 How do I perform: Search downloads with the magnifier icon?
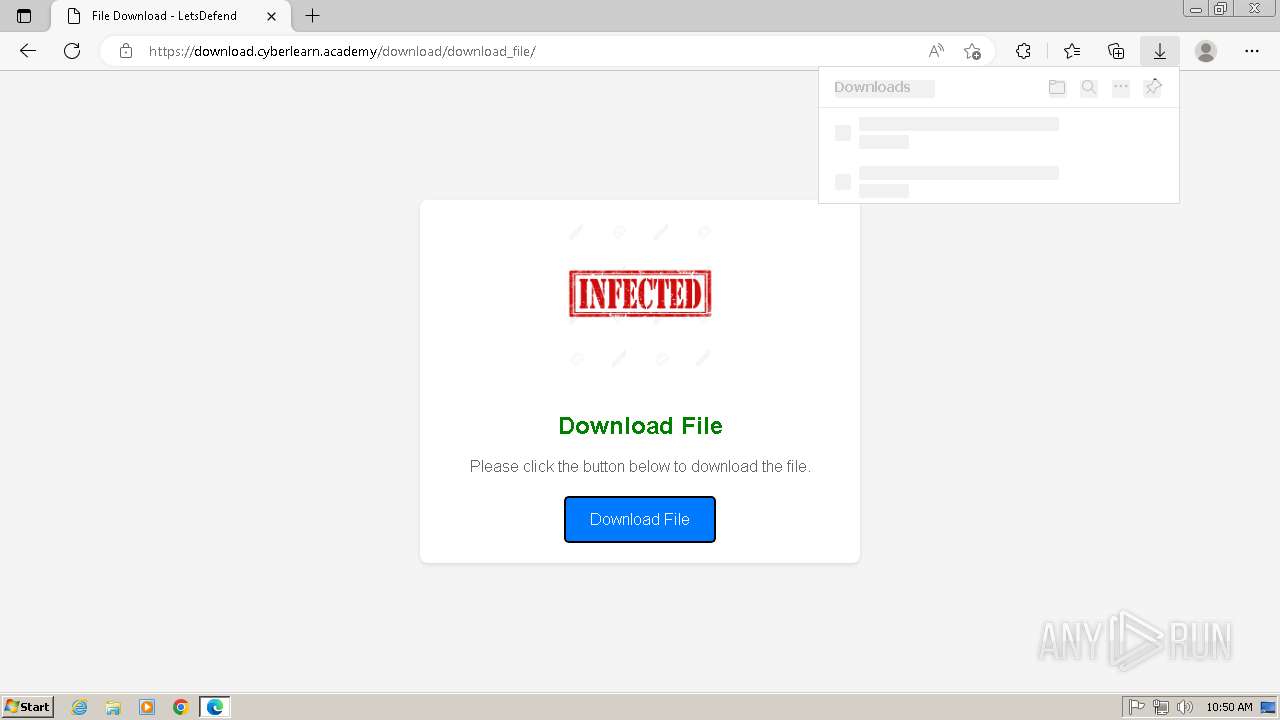point(1089,88)
